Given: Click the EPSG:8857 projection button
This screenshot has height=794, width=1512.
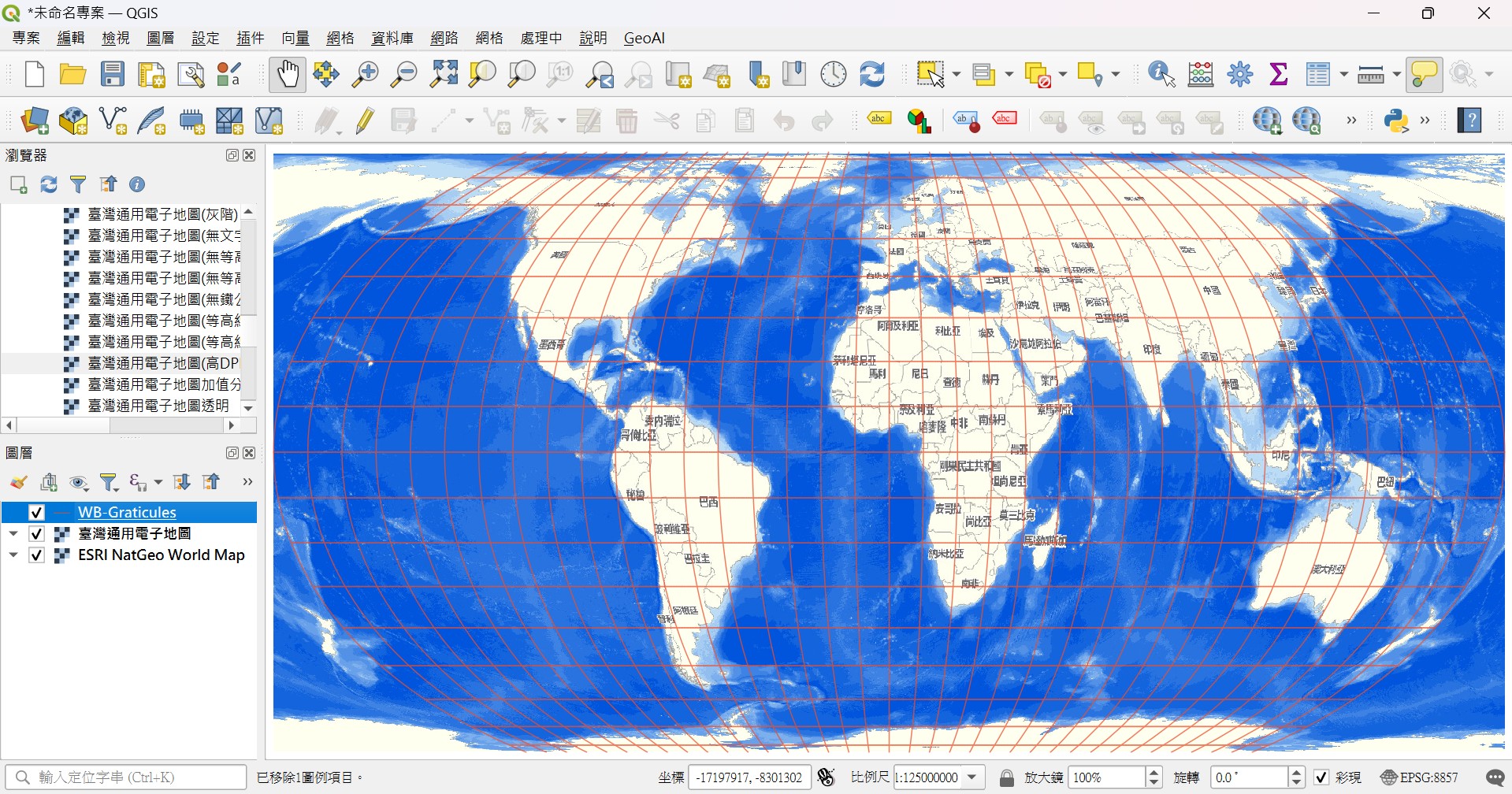Looking at the screenshot, I should point(1419,777).
